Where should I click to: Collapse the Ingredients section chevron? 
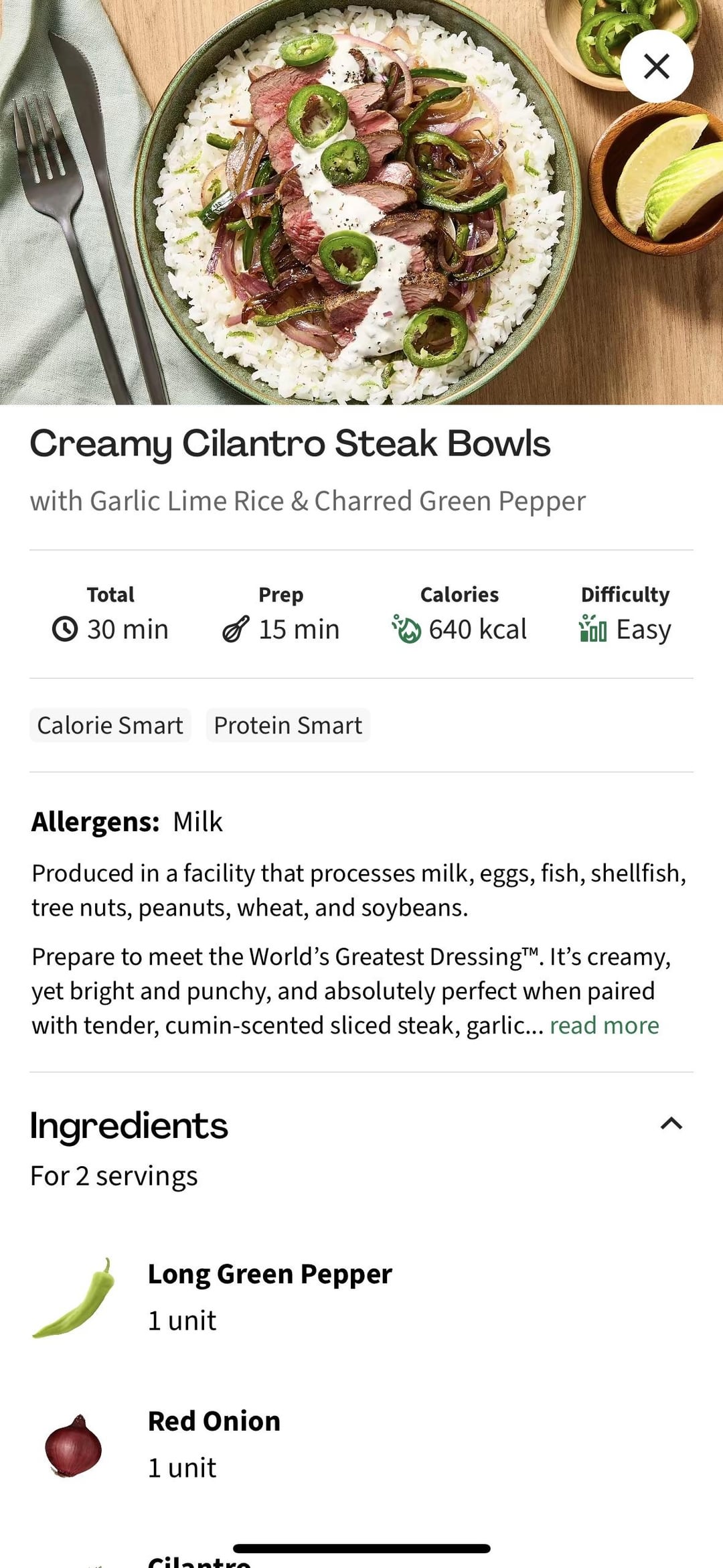tap(671, 1124)
